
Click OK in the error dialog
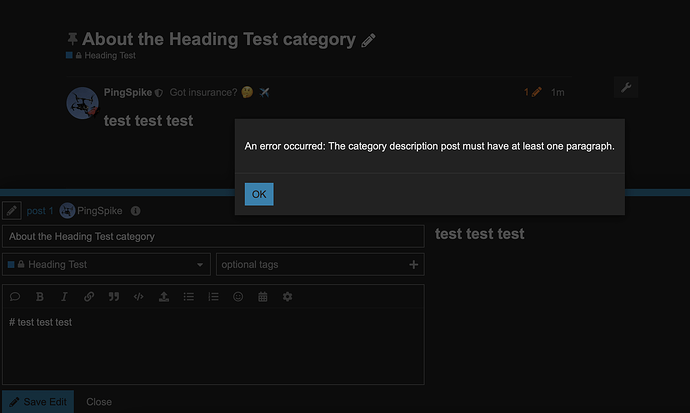click(x=259, y=194)
